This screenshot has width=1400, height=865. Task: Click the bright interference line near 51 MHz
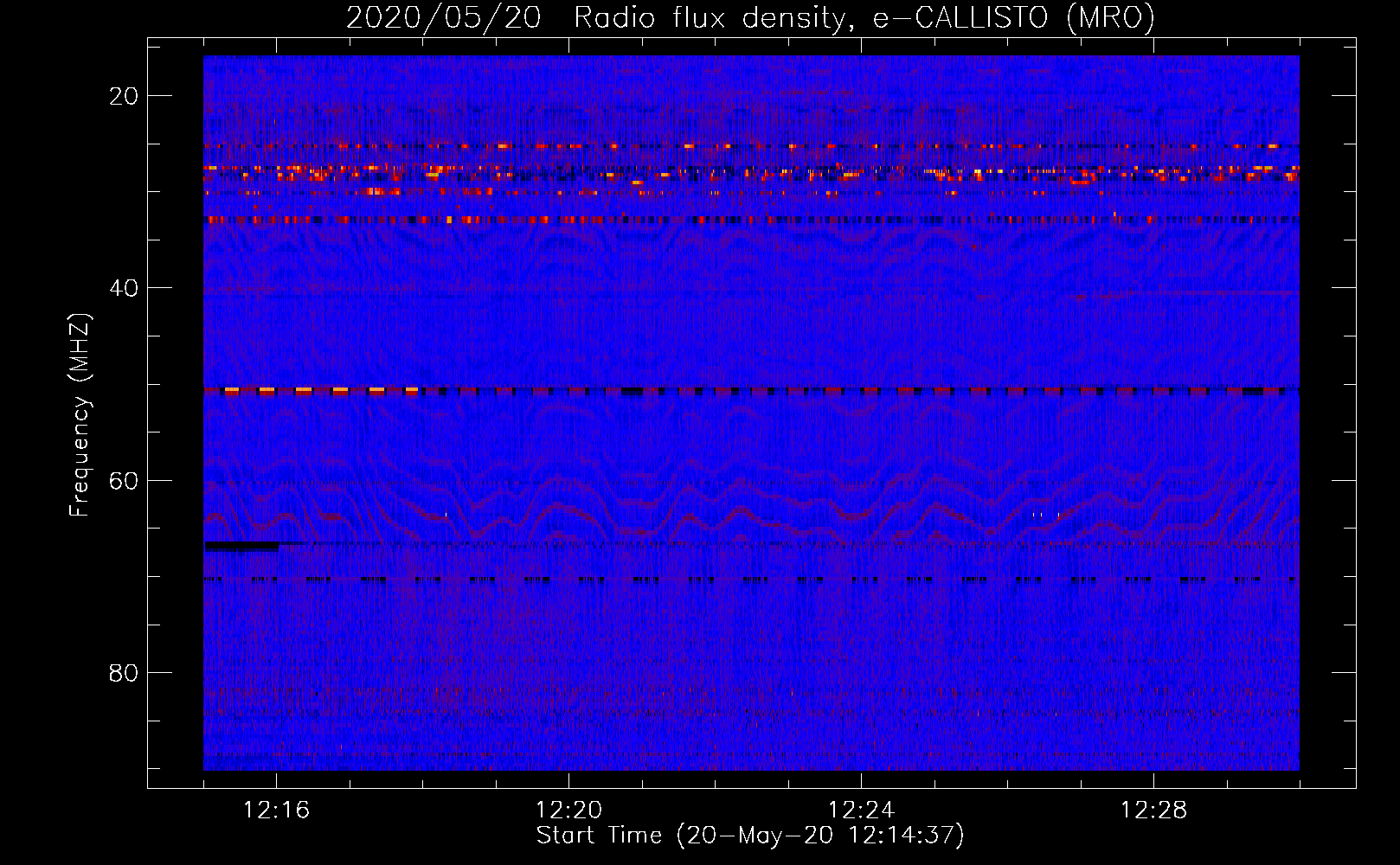tap(751, 391)
